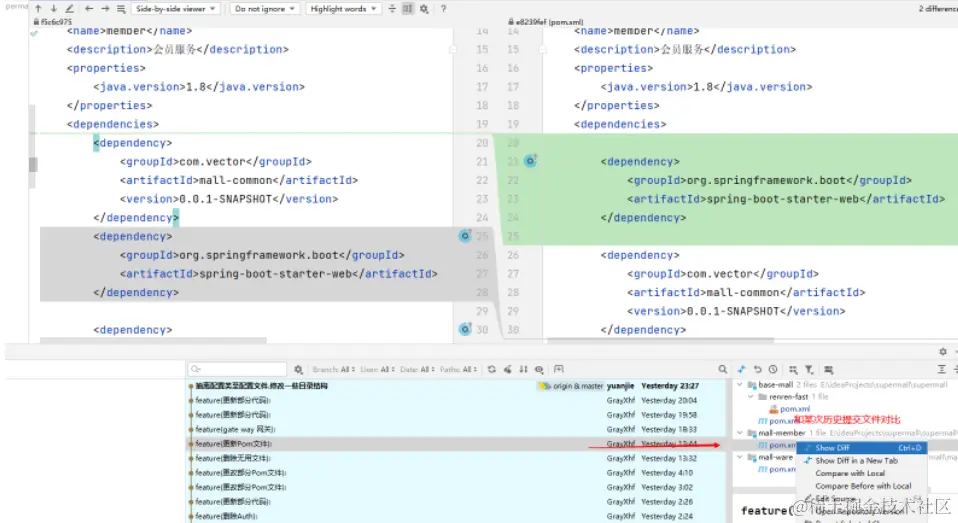Select commit feature(gate way 网关)

(x=457, y=429)
